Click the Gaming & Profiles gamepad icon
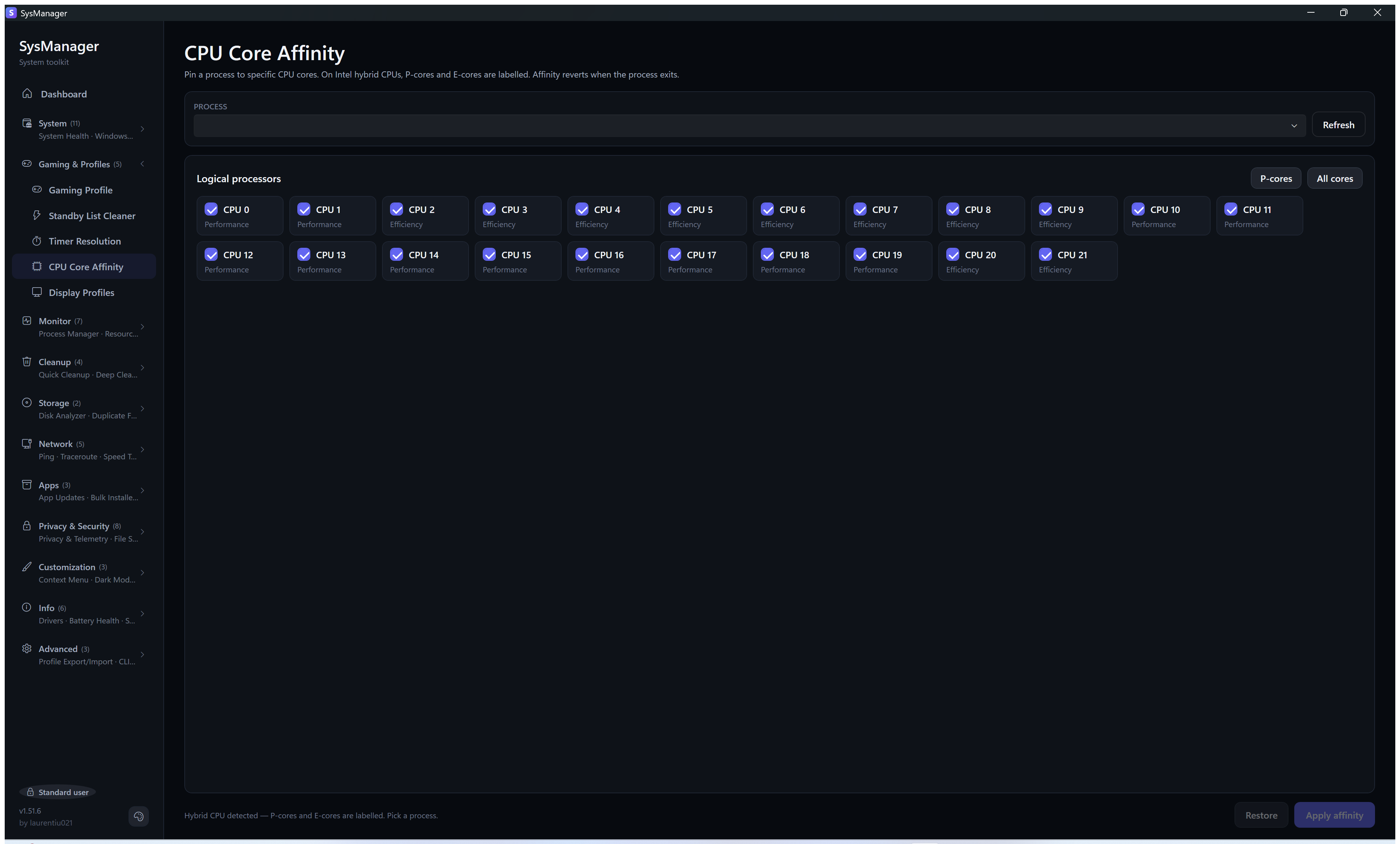The image size is (1400, 844). tap(27, 164)
